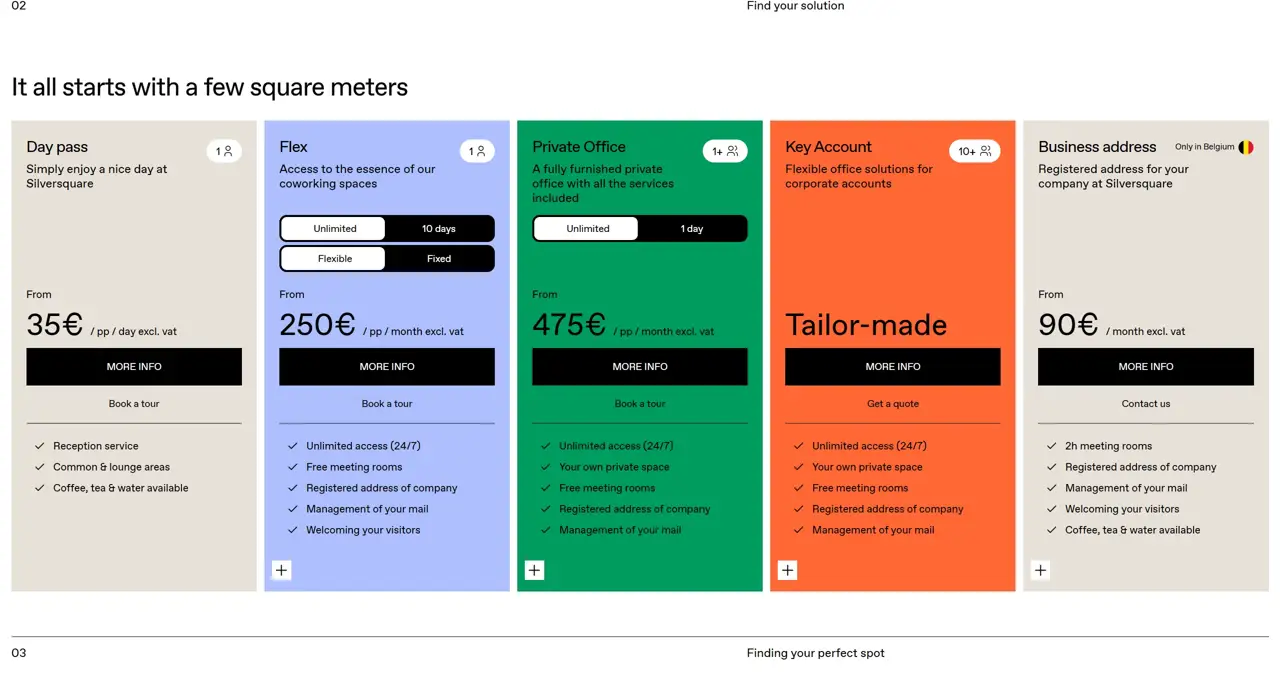Choose the Fixed desk option
The height and width of the screenshot is (699, 1280).
coord(438,259)
